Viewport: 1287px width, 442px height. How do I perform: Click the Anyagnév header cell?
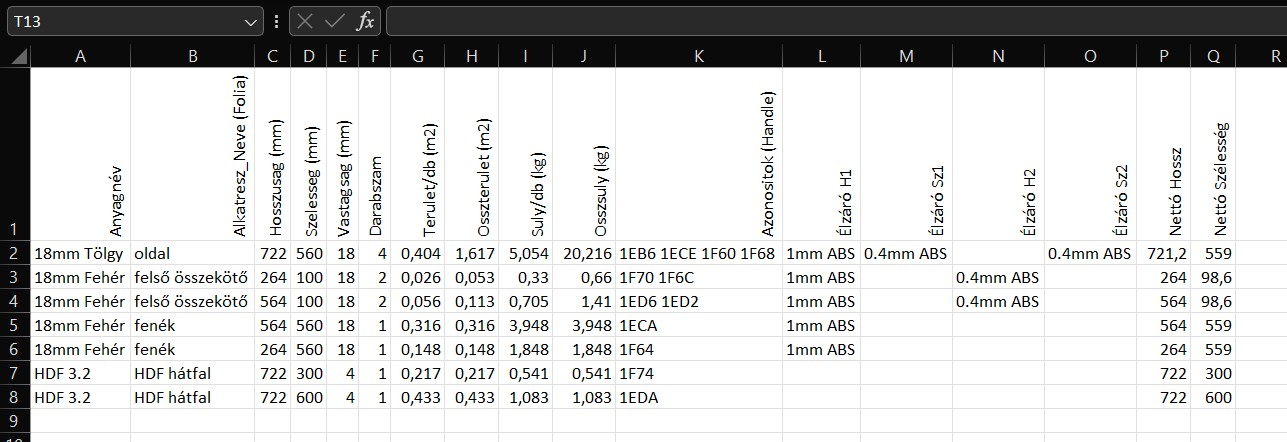80,153
